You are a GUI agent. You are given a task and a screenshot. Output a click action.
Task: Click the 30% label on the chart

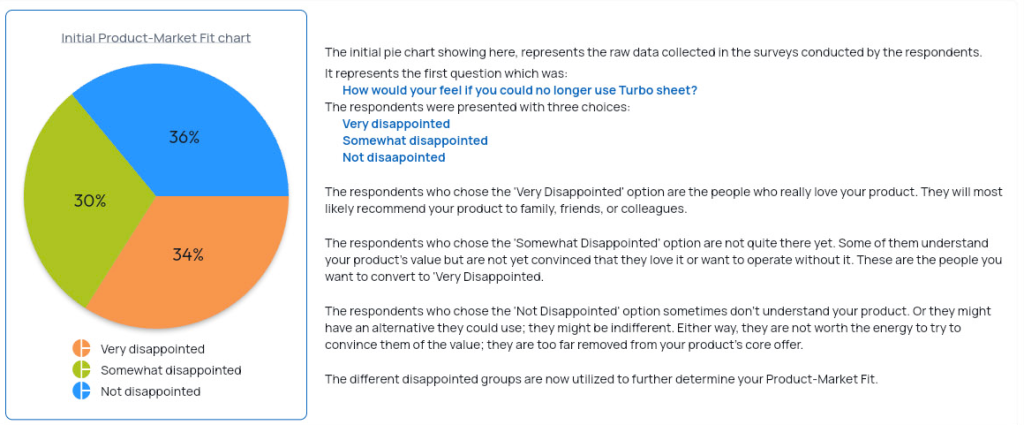(90, 201)
